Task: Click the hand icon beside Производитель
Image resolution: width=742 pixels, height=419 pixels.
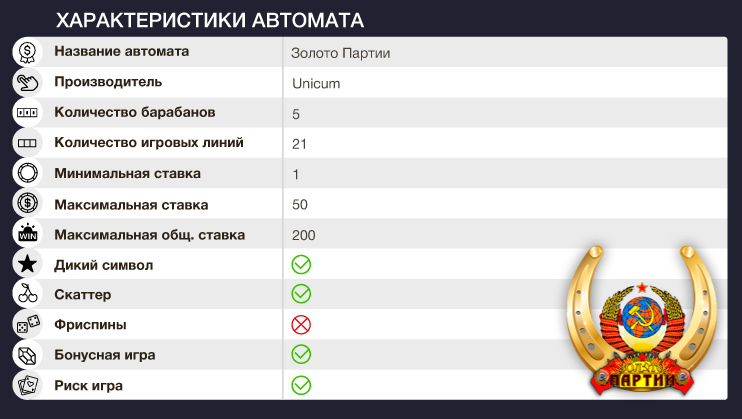Action: [27, 82]
